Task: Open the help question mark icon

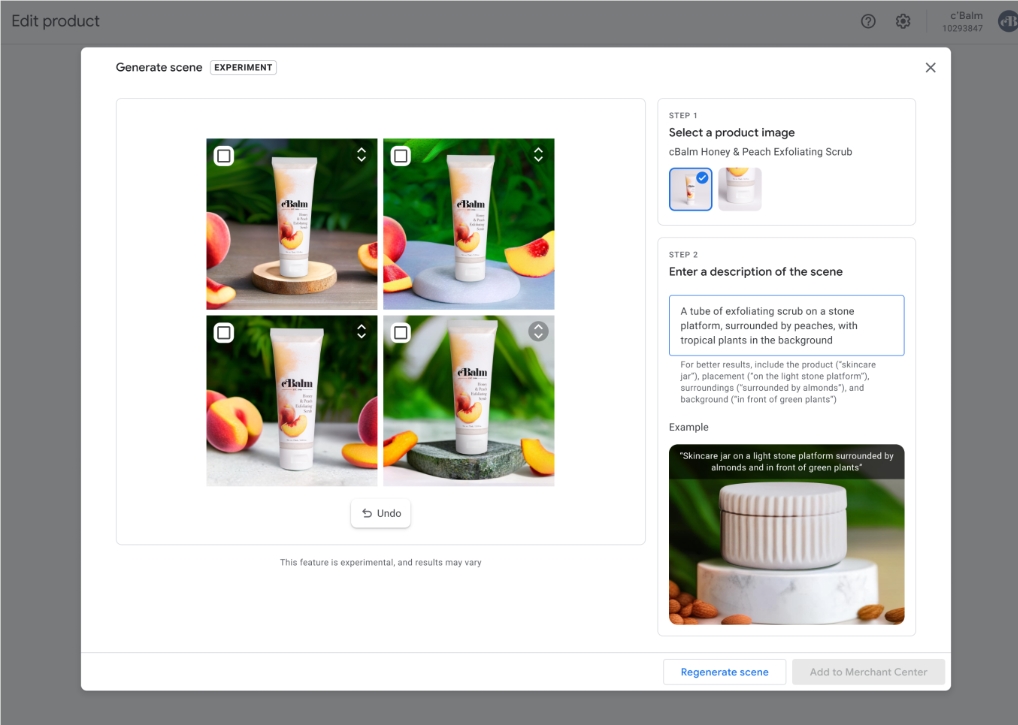Action: click(868, 21)
